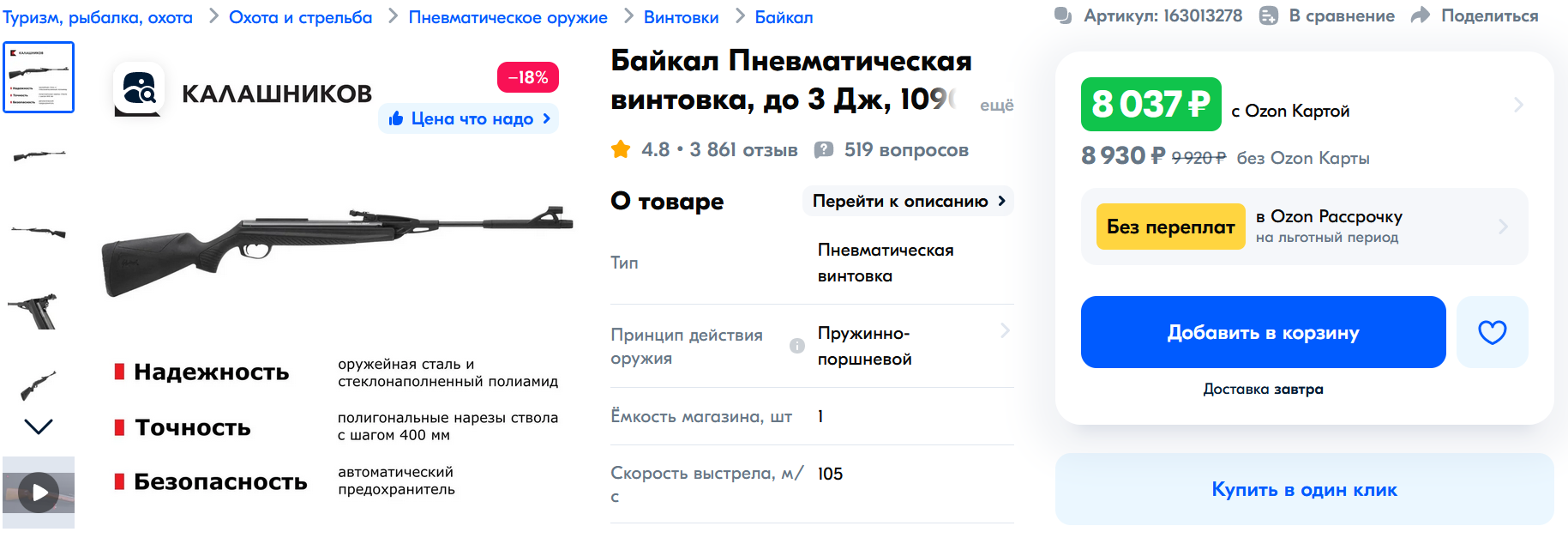Open questions via the 519 вопросов chat icon
Viewport: 1568px width, 538px height.
823,150
